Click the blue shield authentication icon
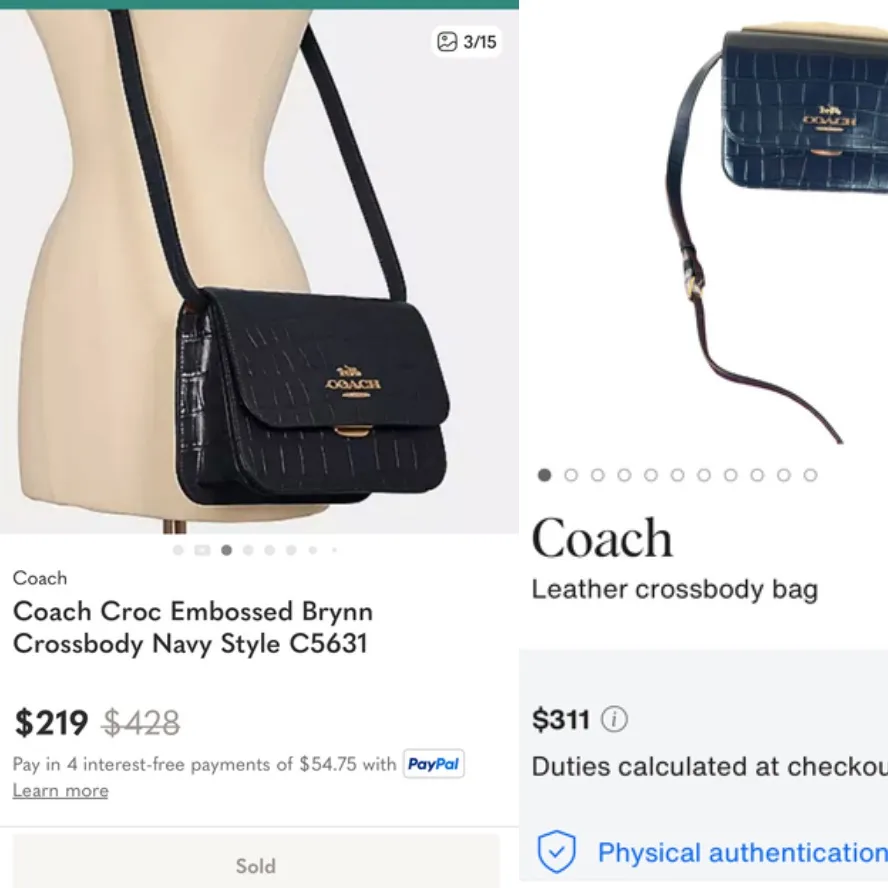888x888 pixels. click(556, 852)
